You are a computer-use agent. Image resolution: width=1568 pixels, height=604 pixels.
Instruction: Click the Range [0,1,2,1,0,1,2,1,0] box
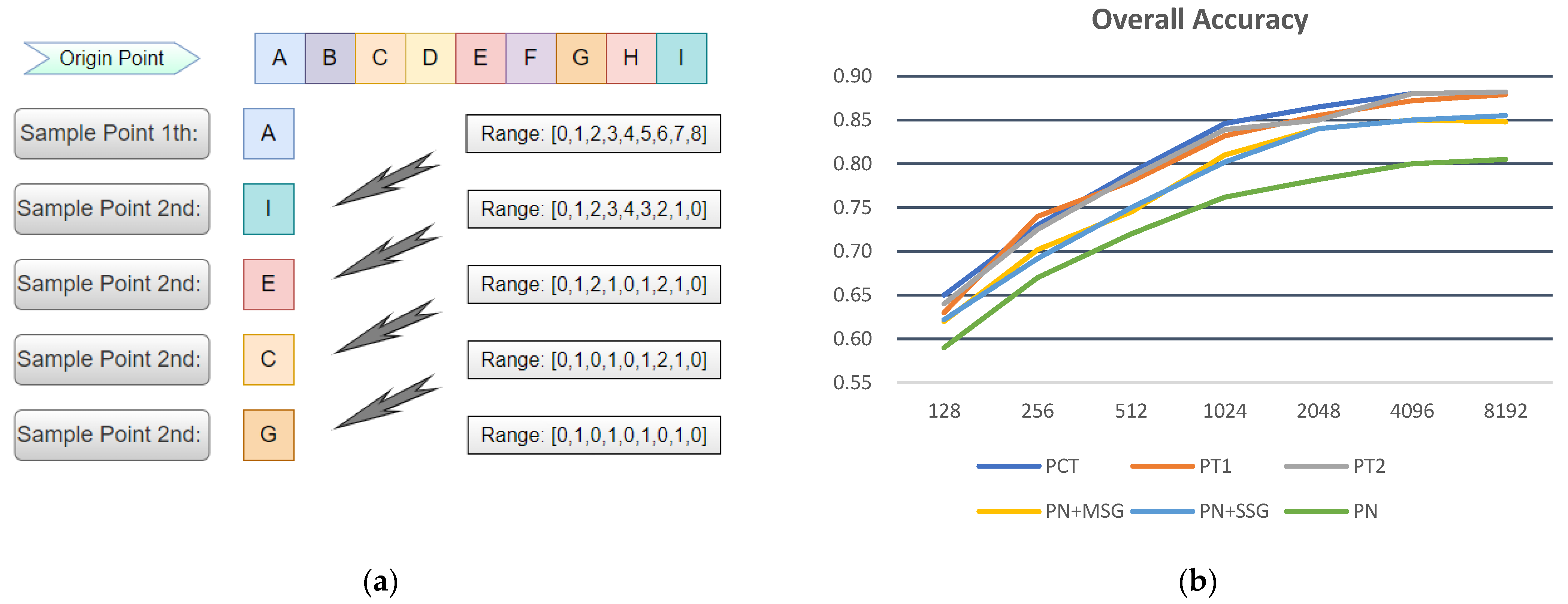[x=593, y=284]
